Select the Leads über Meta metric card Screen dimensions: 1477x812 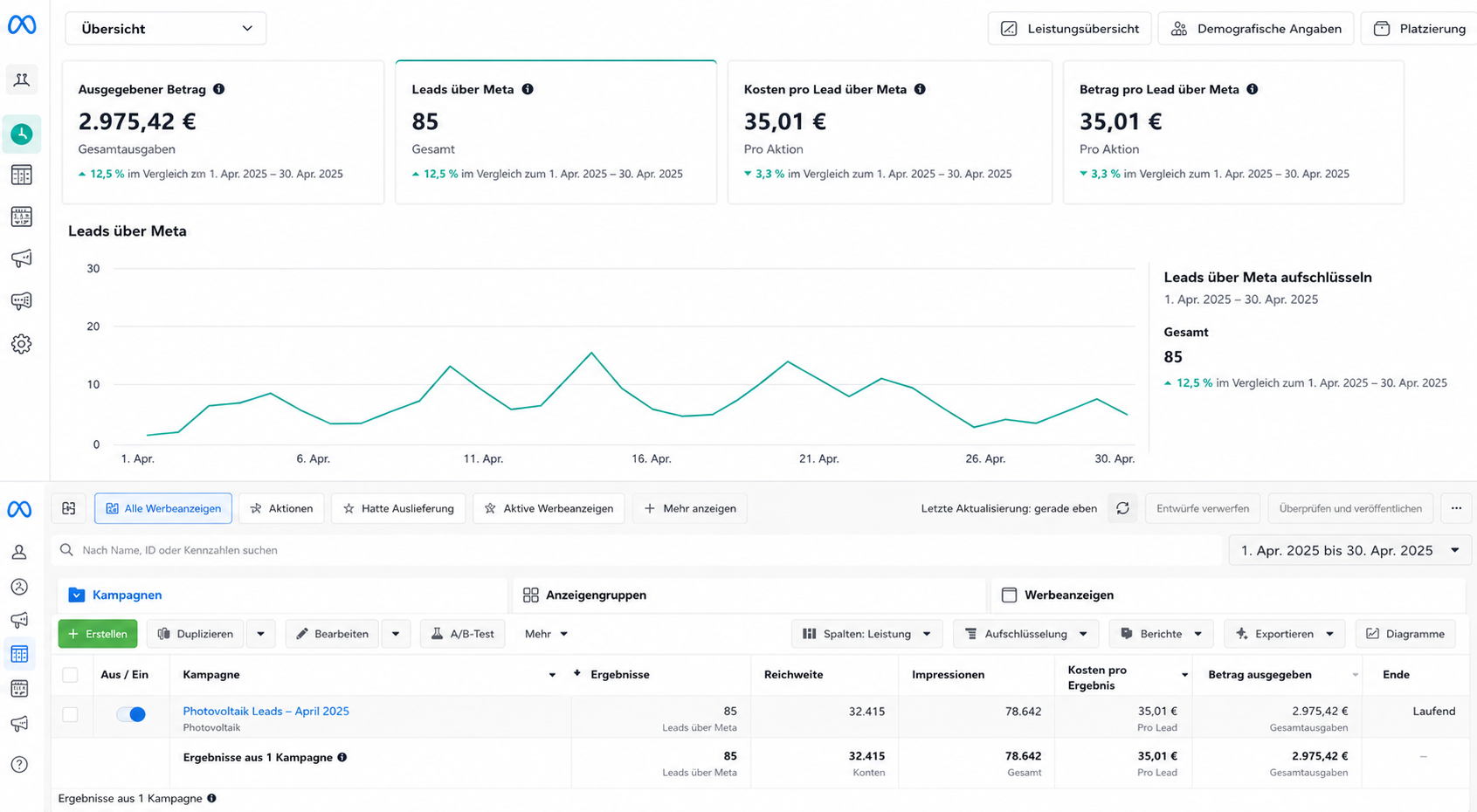[556, 132]
